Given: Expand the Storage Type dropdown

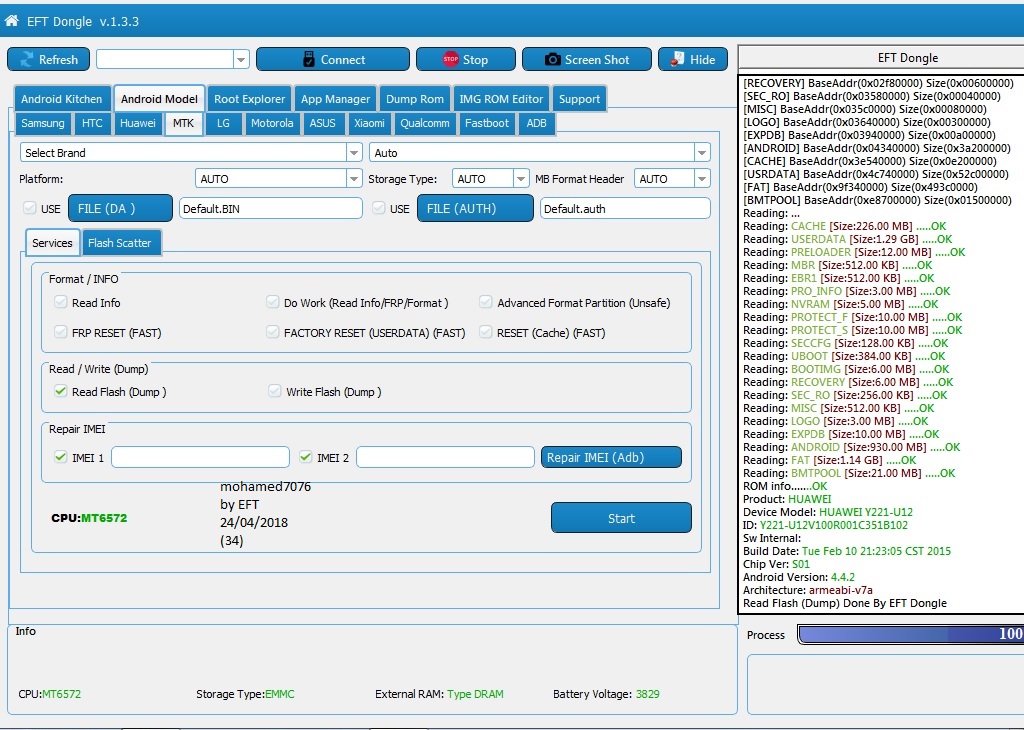Looking at the screenshot, I should point(521,179).
